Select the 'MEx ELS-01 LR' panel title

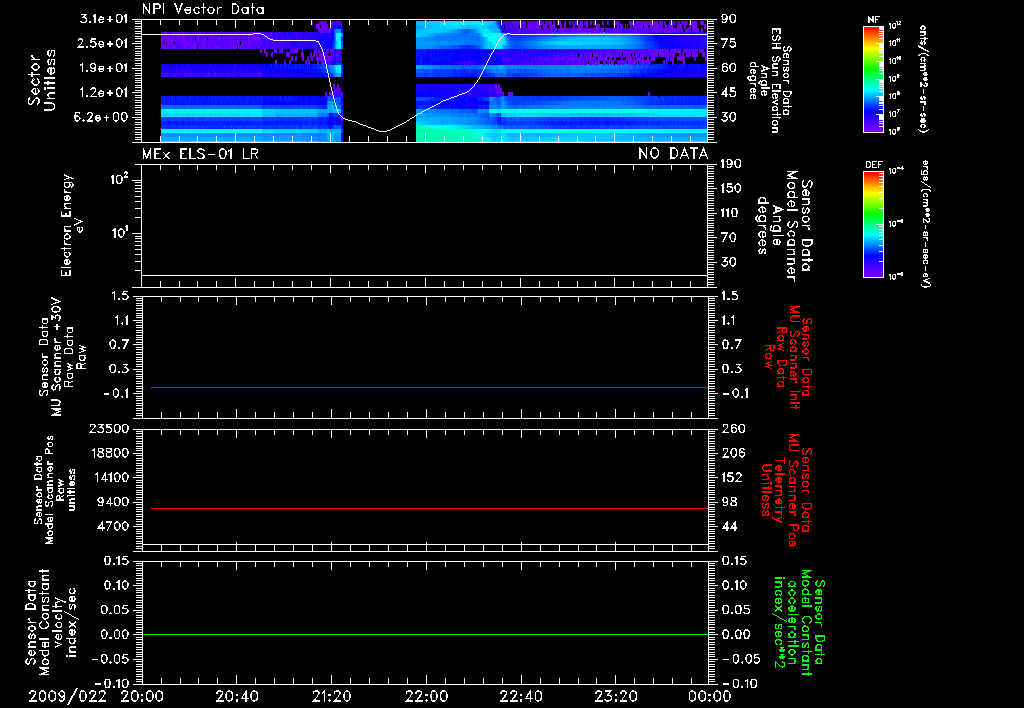[x=200, y=153]
